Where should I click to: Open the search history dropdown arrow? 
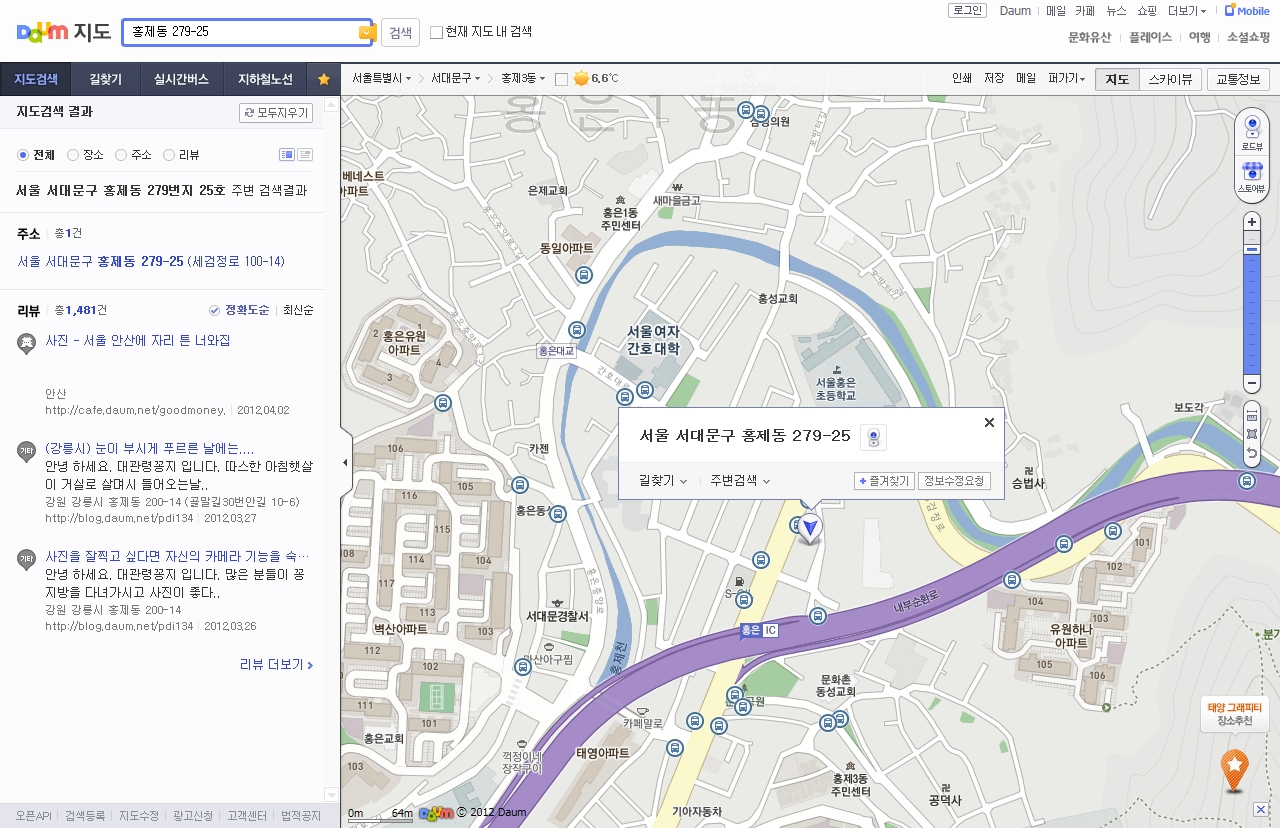(365, 32)
